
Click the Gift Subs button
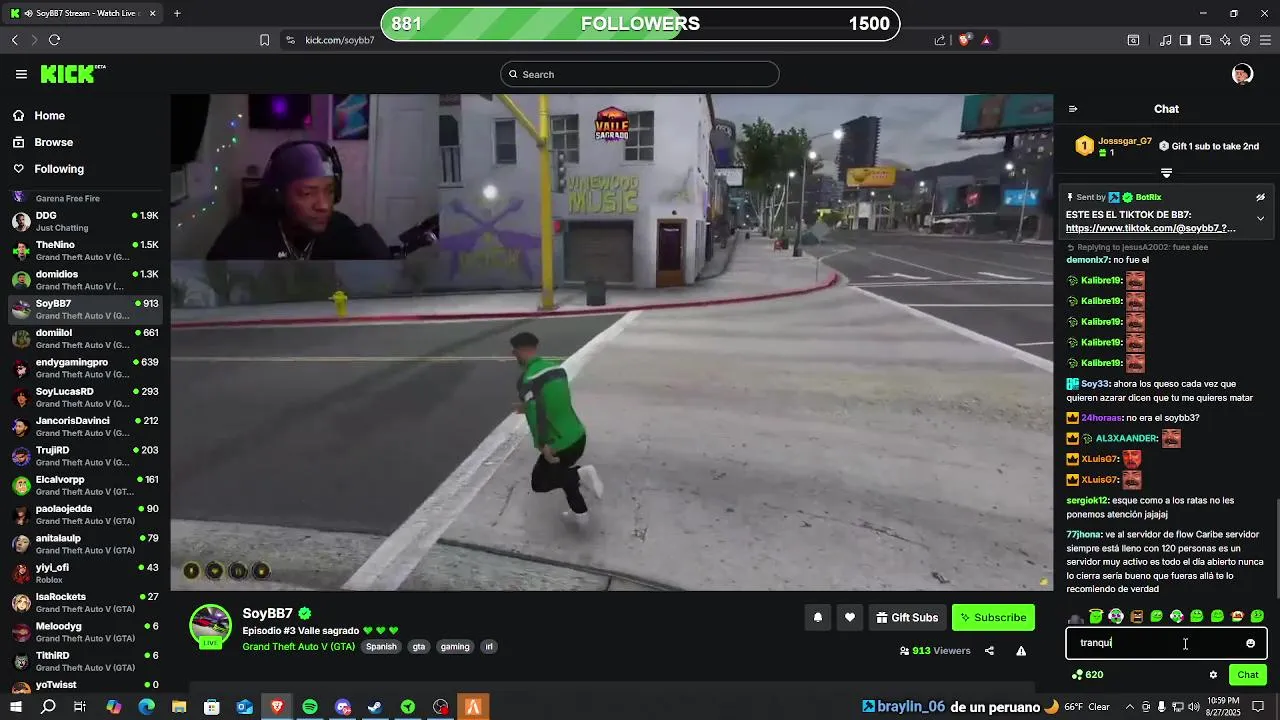click(907, 618)
